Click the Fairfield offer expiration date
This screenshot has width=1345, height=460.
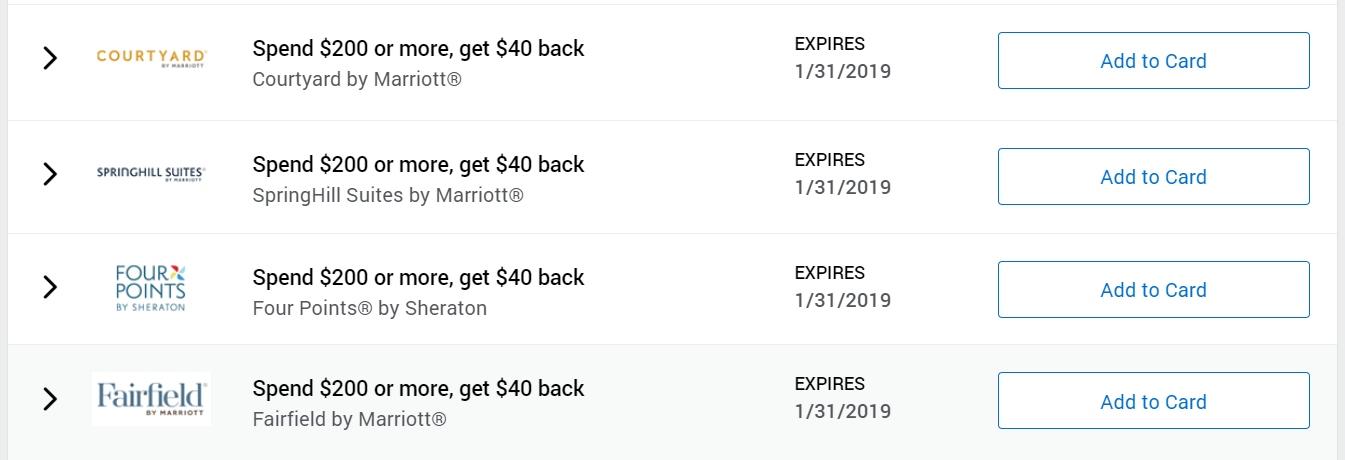click(x=842, y=411)
